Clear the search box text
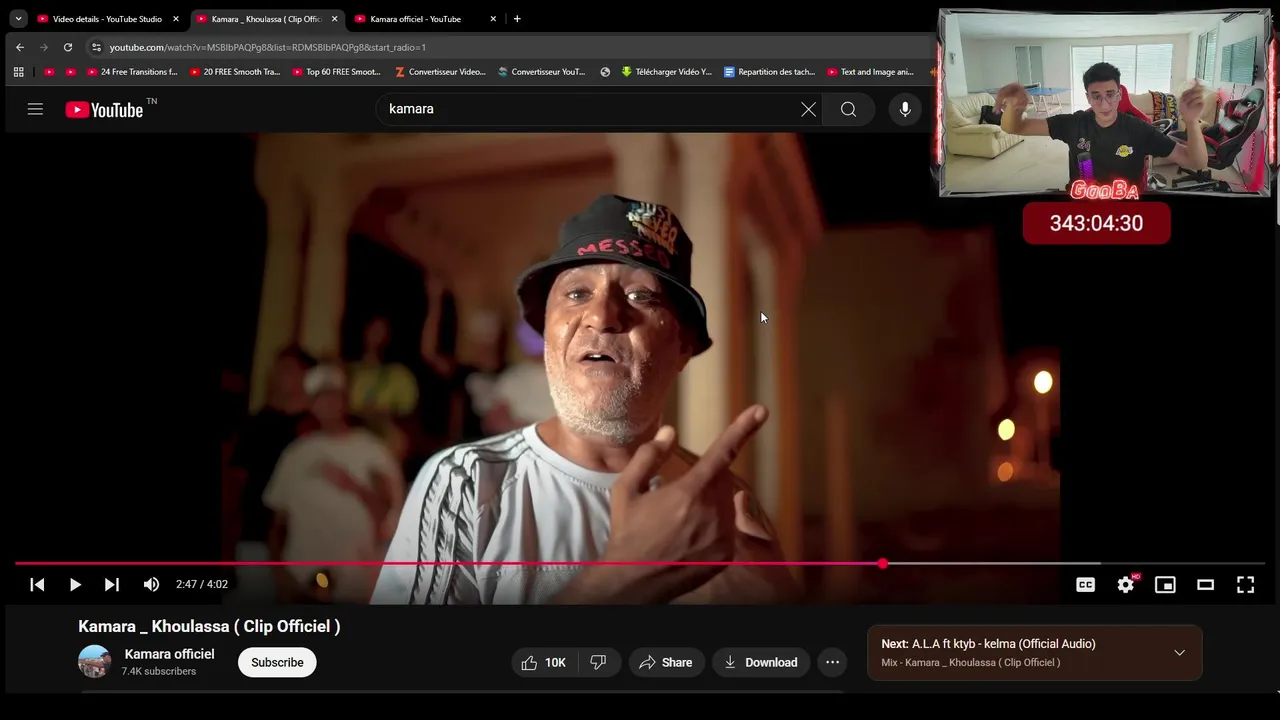Viewport: 1280px width, 720px height. pyautogui.click(x=808, y=109)
